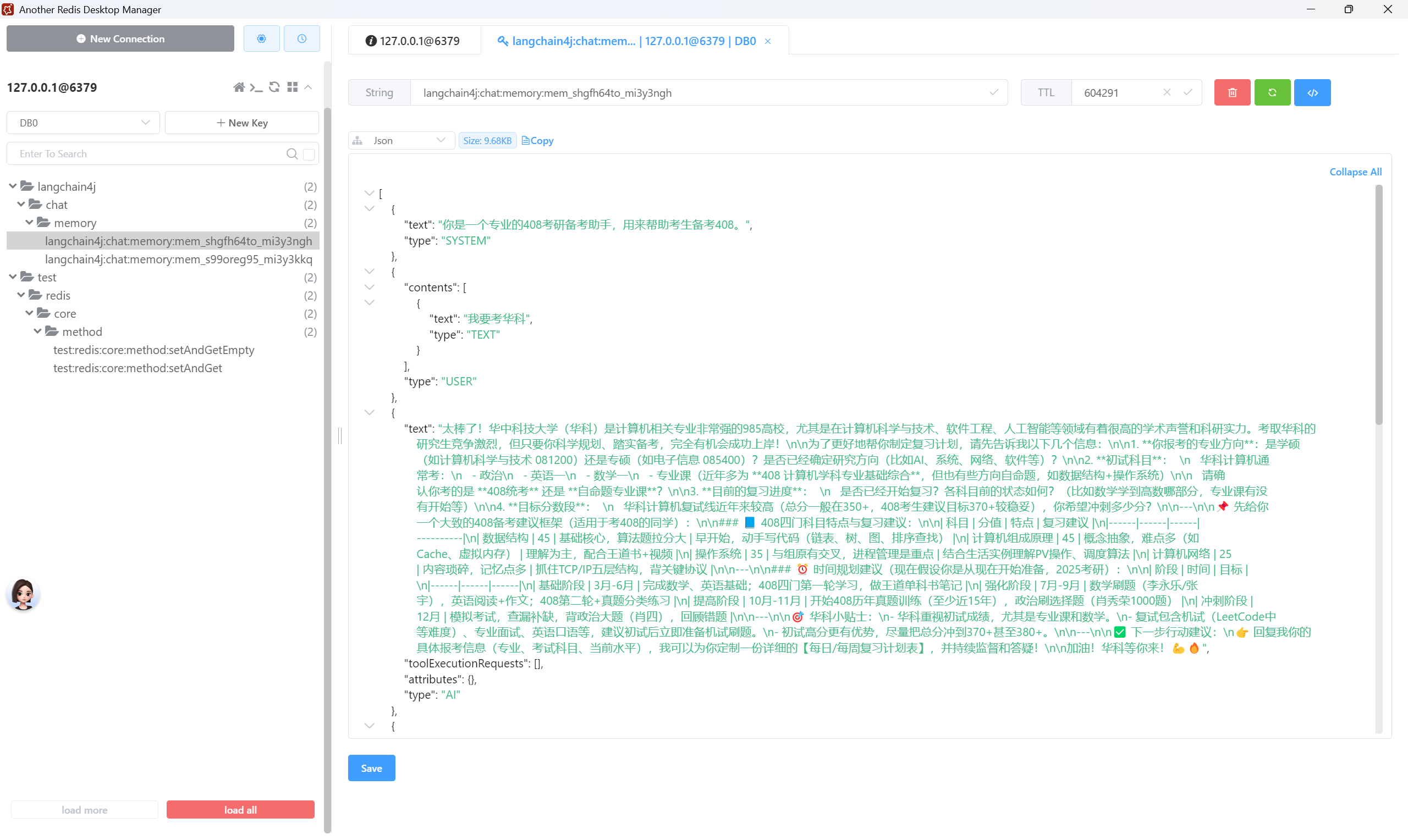Switch to the 127.0.0.1@6379 status tab
The image size is (1408, 840).
point(414,41)
